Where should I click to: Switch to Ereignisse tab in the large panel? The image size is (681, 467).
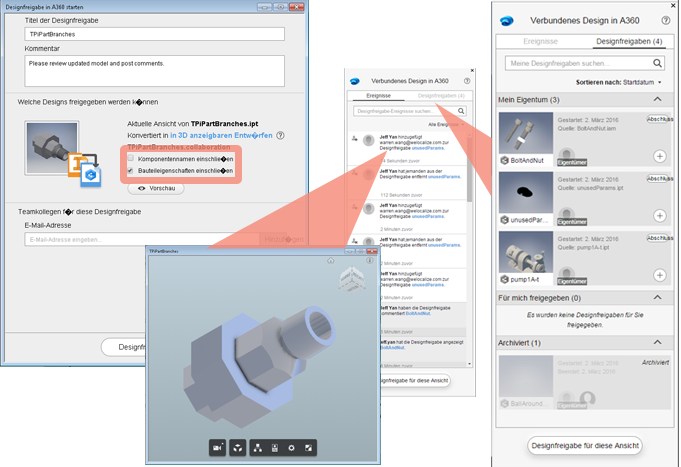(x=540, y=41)
